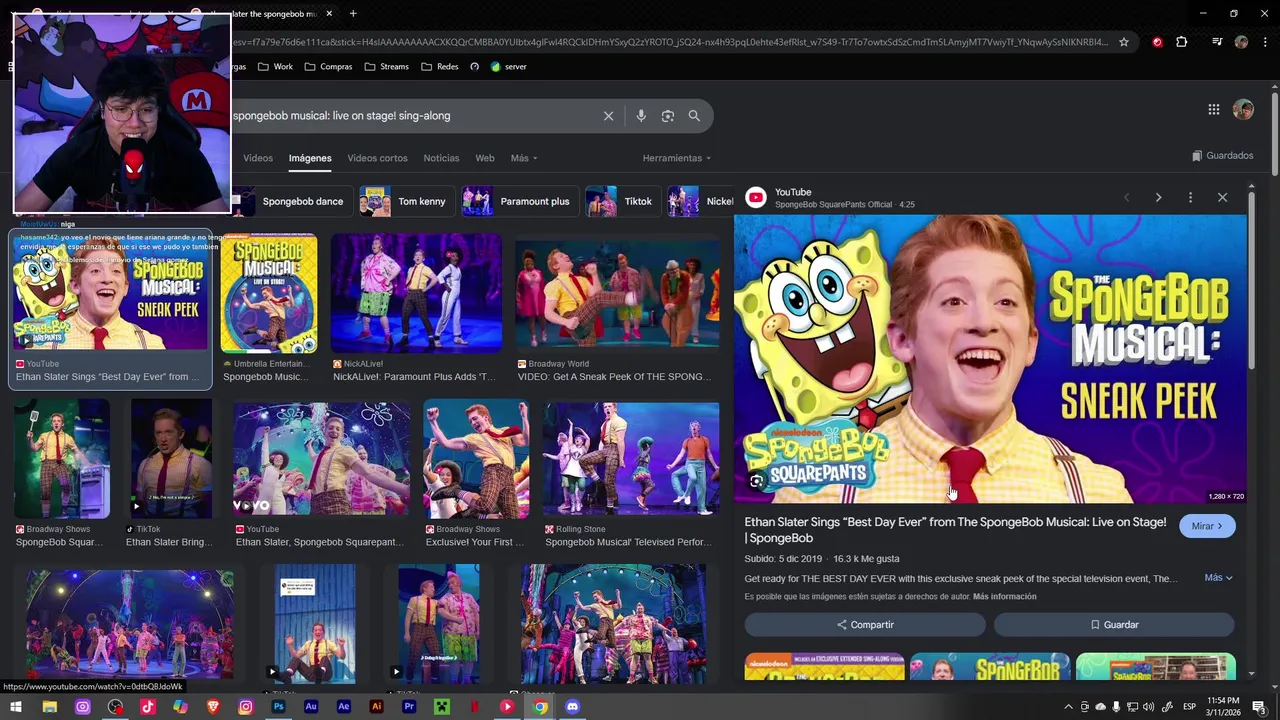Viewport: 1280px width, 720px height.
Task: Open After Effects from the taskbar
Action: [344, 707]
